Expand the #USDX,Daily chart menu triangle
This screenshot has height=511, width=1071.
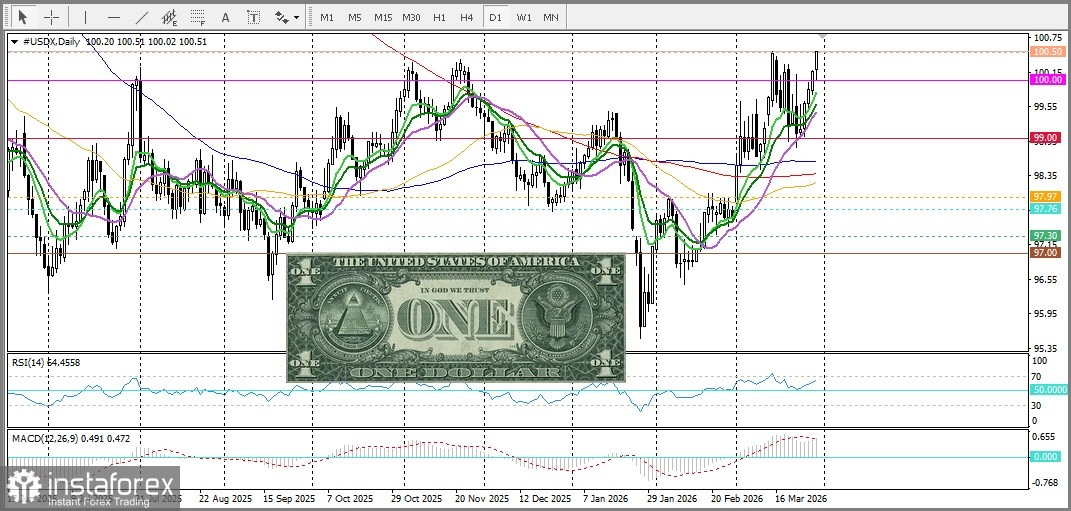(14, 42)
